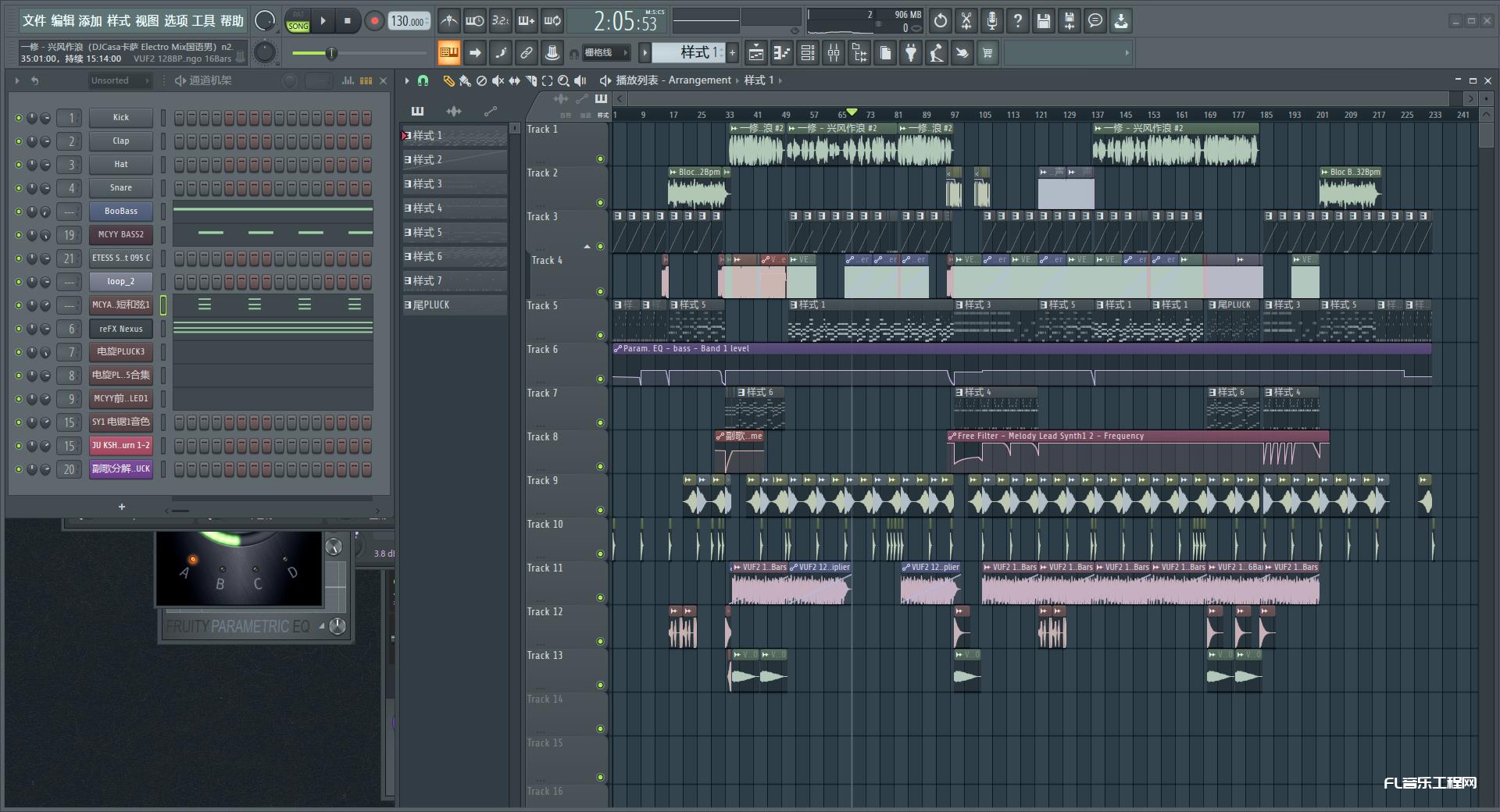
Task: Click the one-click audio recording microphone
Action: (992, 21)
